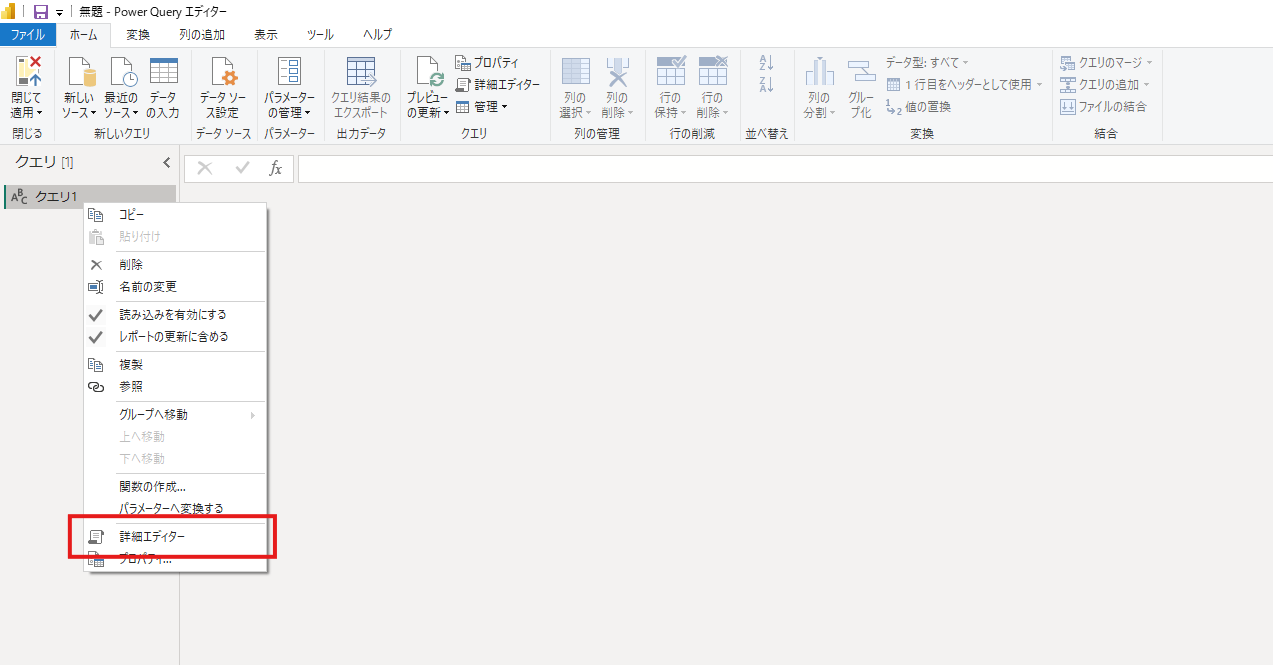Choose Delete (削除) in the context menu

pyautogui.click(x=176, y=265)
